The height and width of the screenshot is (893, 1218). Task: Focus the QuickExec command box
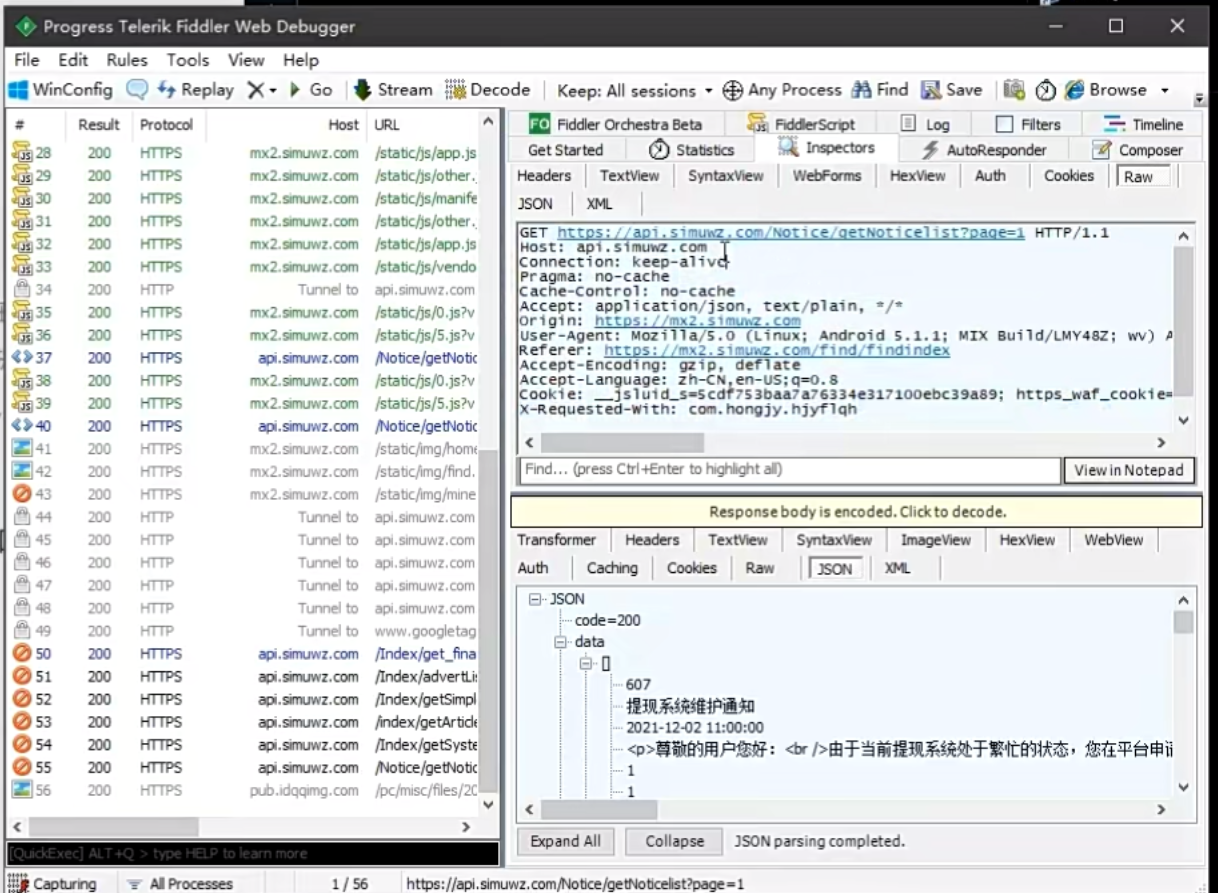pyautogui.click(x=253, y=853)
